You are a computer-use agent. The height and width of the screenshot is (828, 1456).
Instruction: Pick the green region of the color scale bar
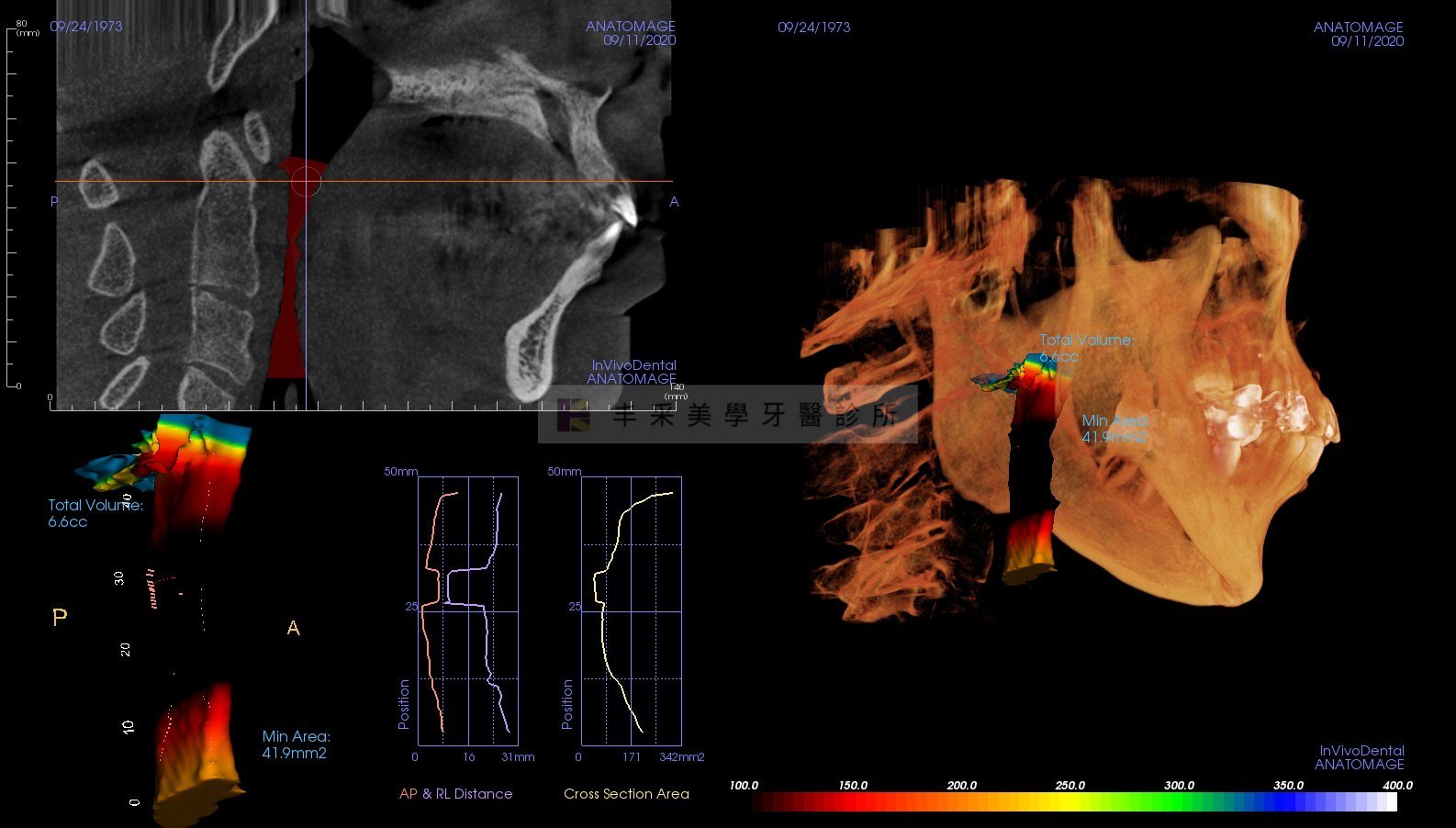pyautogui.click(x=1180, y=802)
